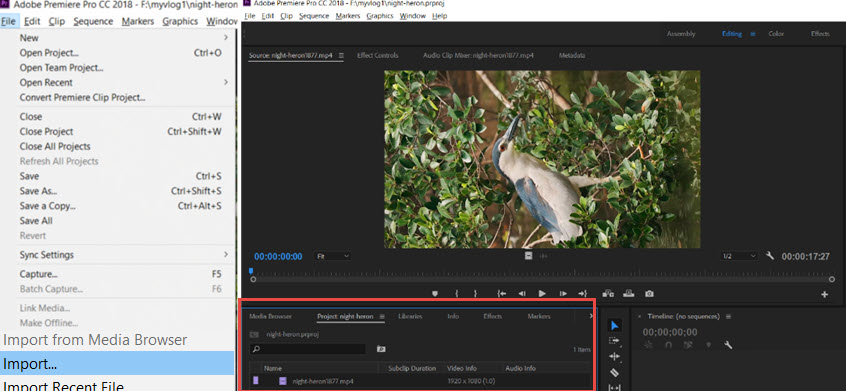Screen dimensions: 846x391
Task: Toggle Linked Selection in the Timeline panel
Action: click(x=688, y=345)
